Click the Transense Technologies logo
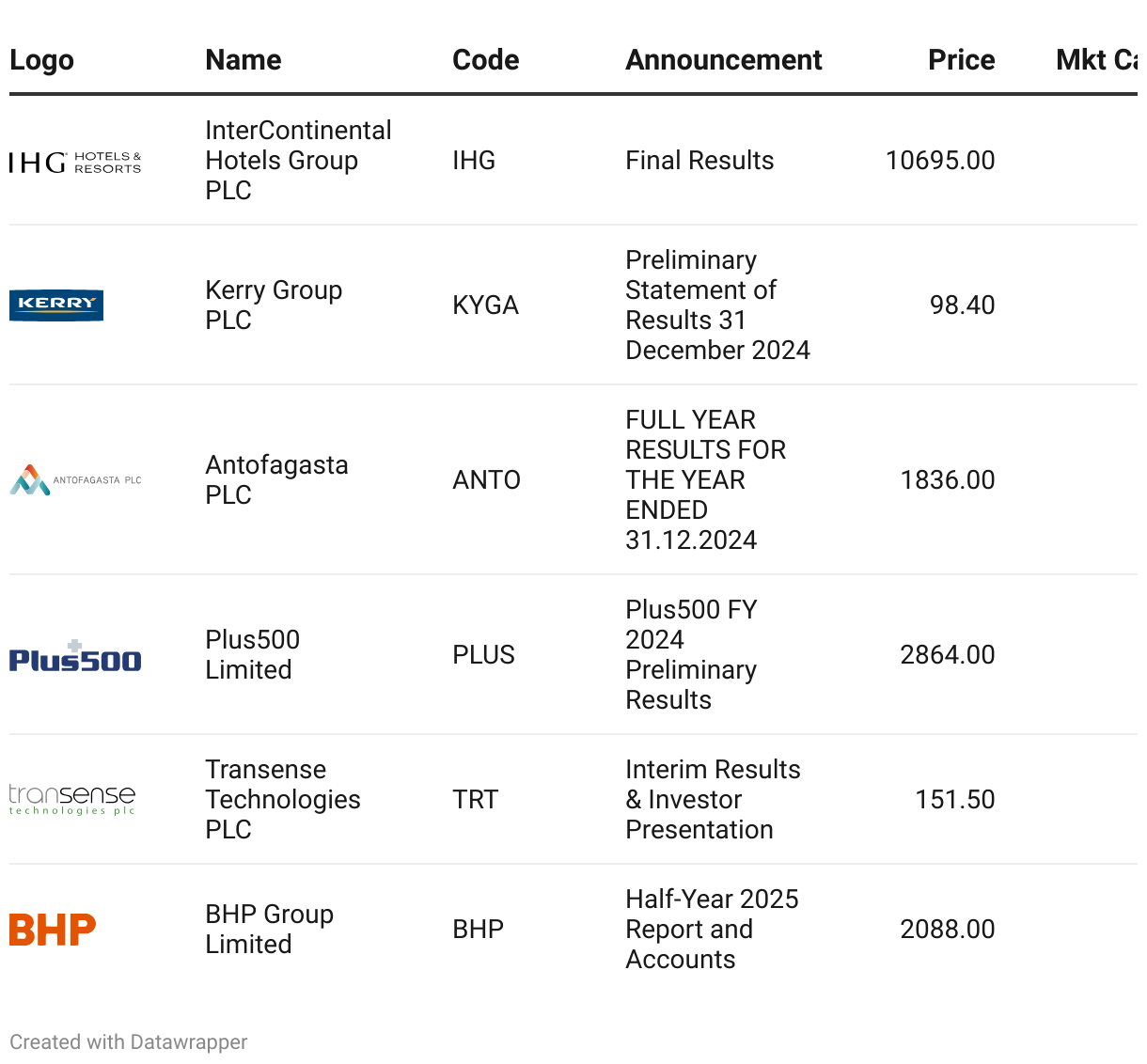 click(x=72, y=799)
